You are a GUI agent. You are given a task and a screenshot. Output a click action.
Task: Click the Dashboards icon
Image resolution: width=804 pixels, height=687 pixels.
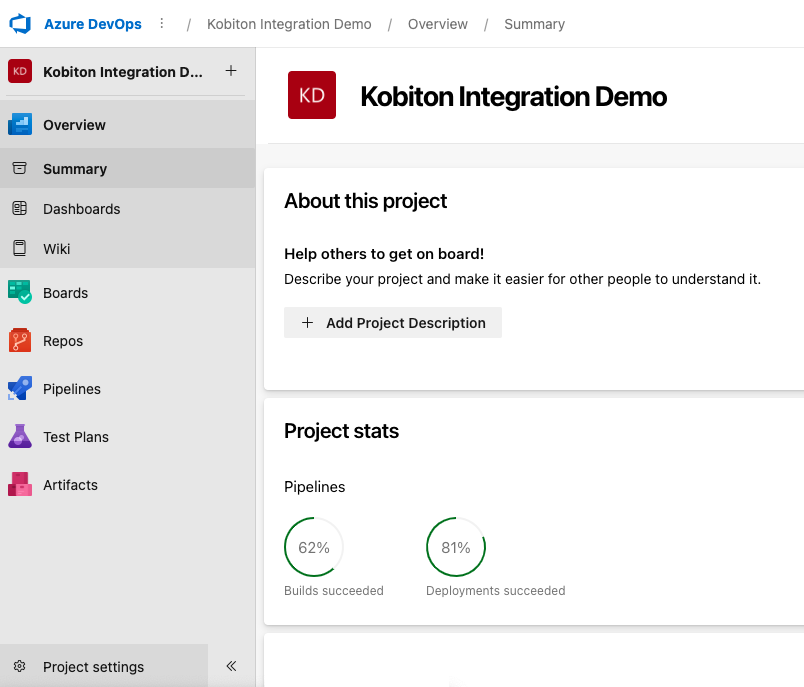pos(19,208)
